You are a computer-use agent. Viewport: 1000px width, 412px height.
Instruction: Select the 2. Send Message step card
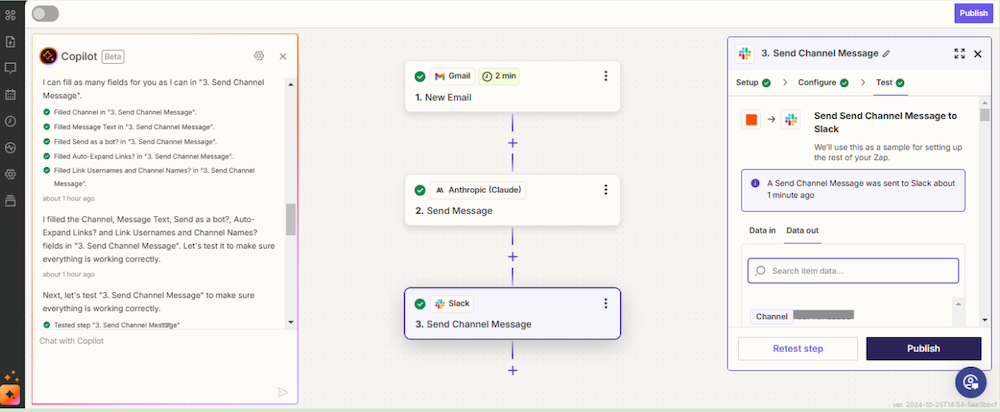pos(512,200)
